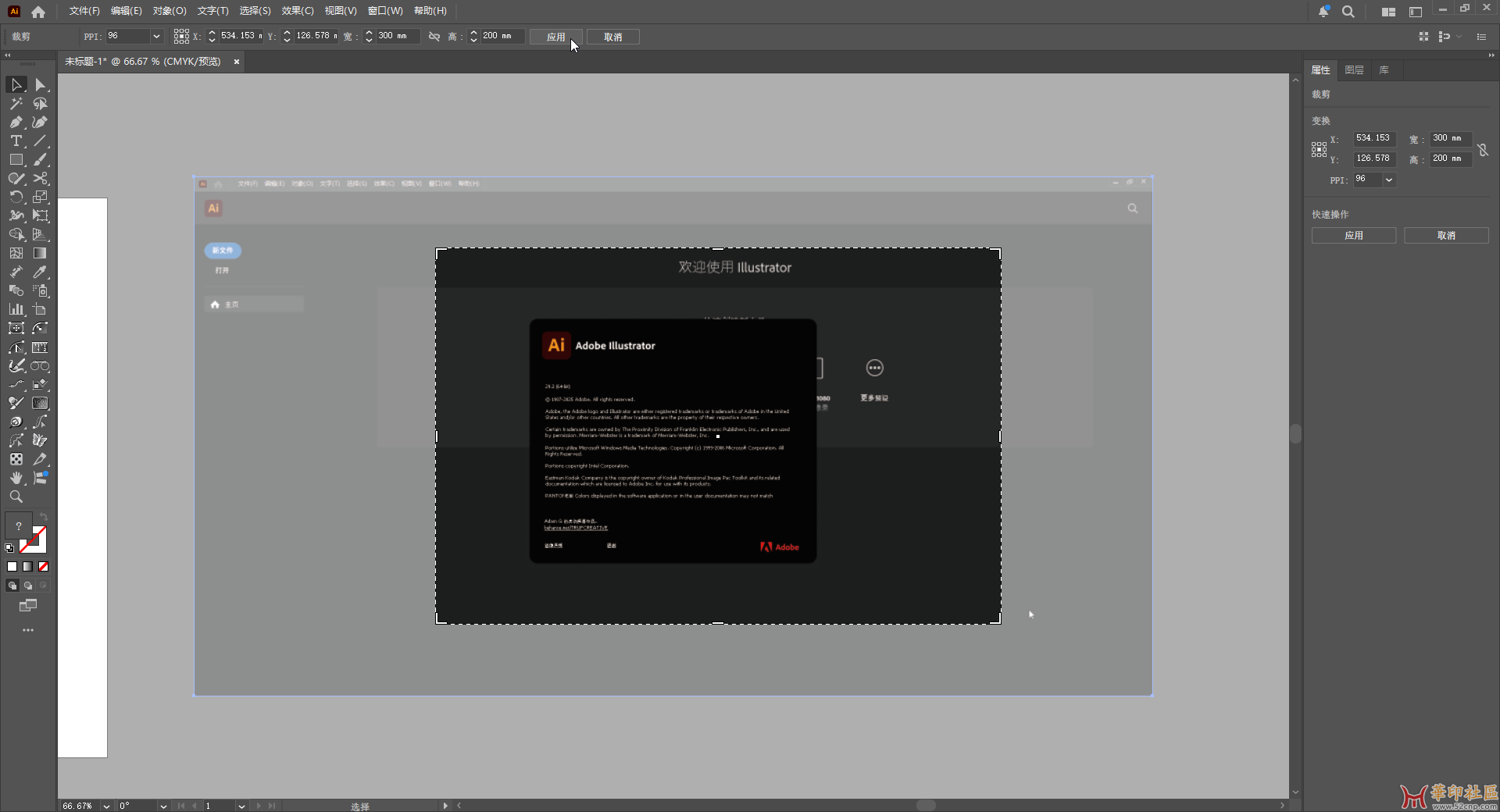Select the Scissors tool
Viewport: 1500px width, 812px height.
click(41, 178)
